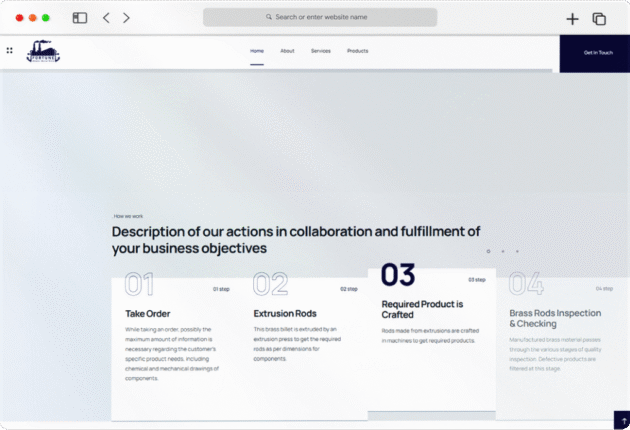Image resolution: width=630 pixels, height=430 pixels.
Task: Select the Home navigation item
Action: pyautogui.click(x=257, y=51)
